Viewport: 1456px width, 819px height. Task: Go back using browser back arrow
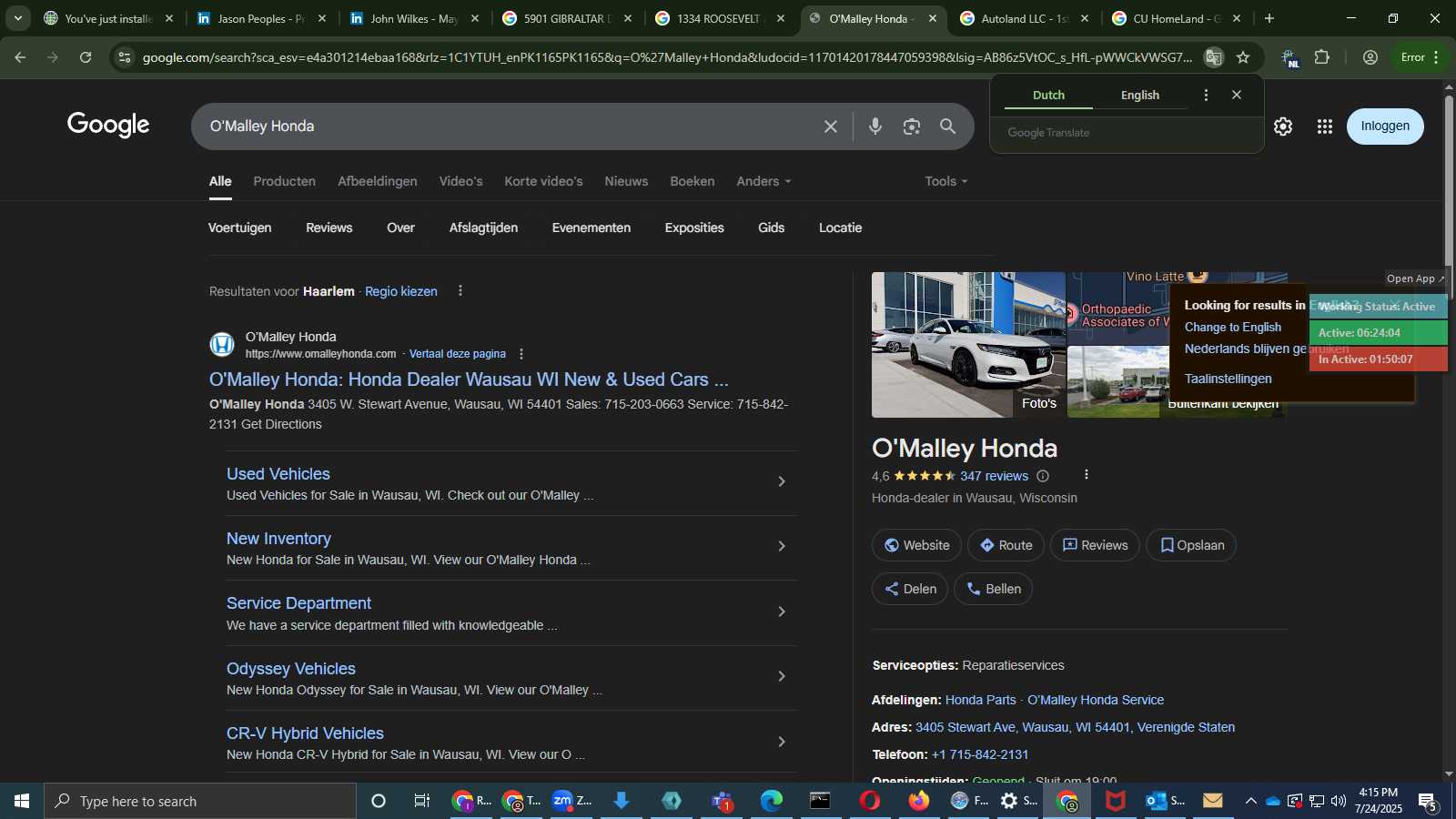(x=20, y=57)
